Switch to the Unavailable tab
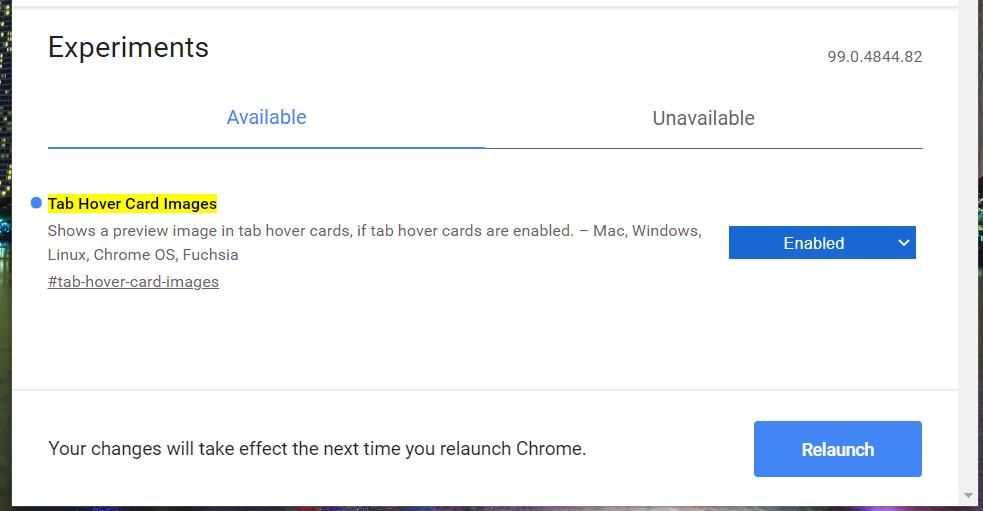Viewport: 983px width, 511px height. pyautogui.click(x=703, y=118)
